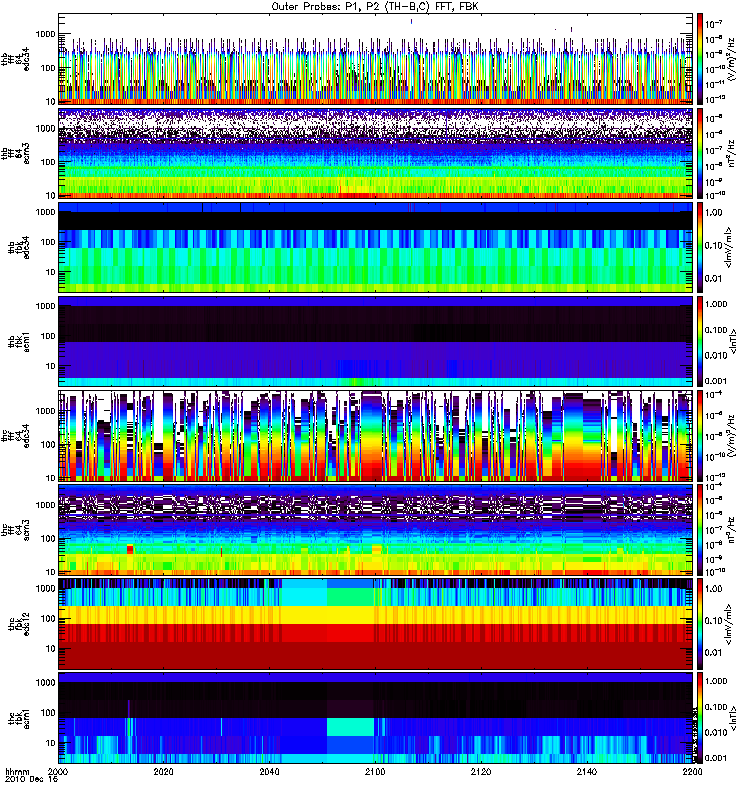Select the thb fbk edc34 filter bank panel
This screenshot has width=750, height=800.
[375, 247]
